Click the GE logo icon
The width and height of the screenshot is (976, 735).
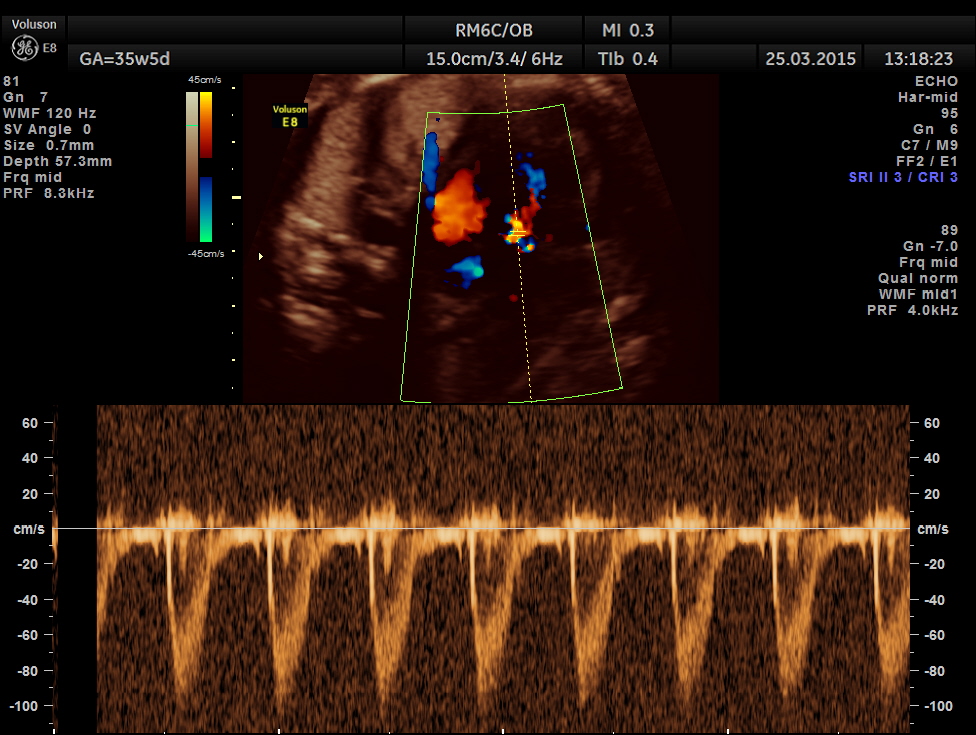[24, 48]
